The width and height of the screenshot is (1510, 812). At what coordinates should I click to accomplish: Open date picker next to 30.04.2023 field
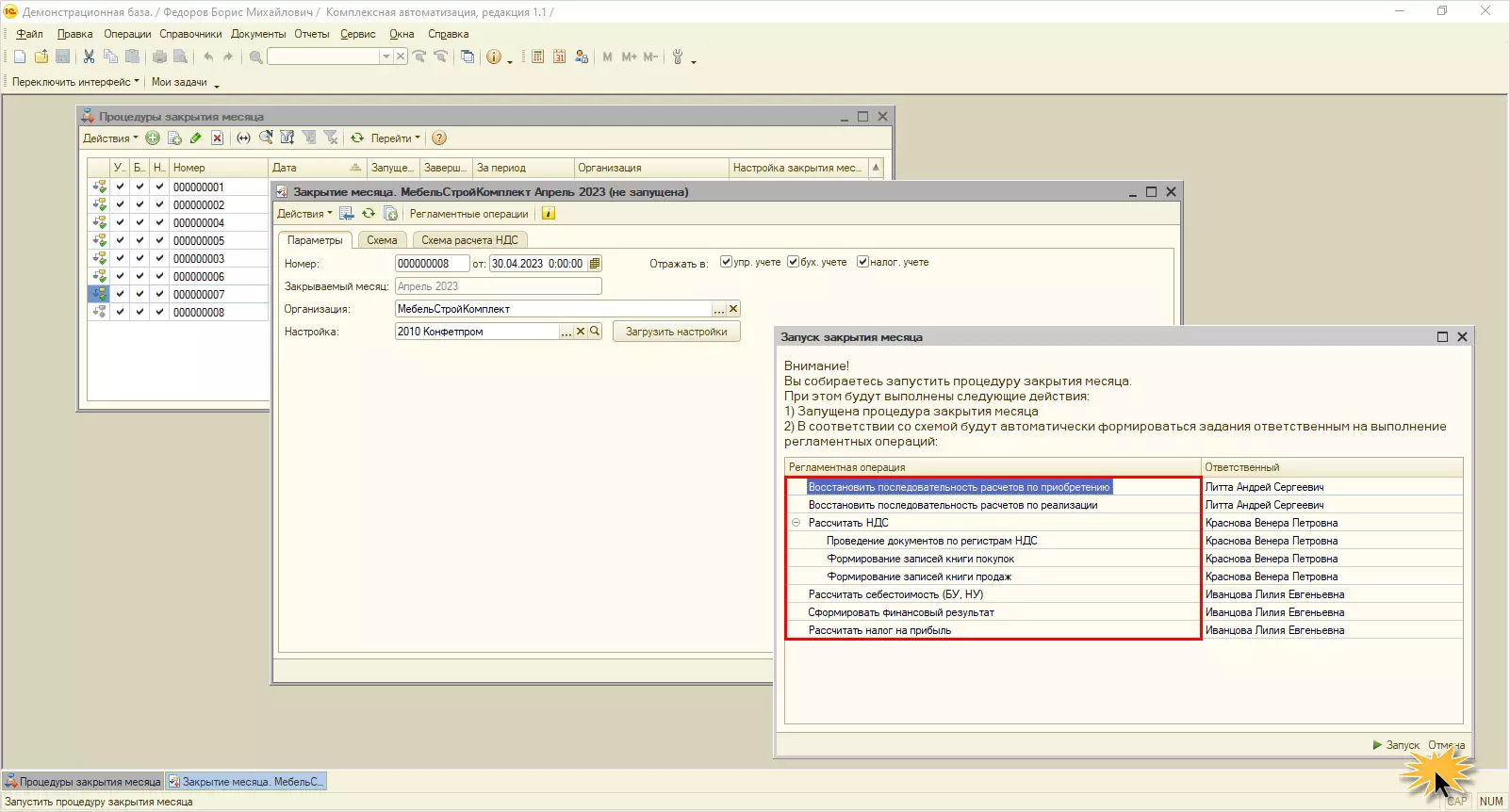595,264
